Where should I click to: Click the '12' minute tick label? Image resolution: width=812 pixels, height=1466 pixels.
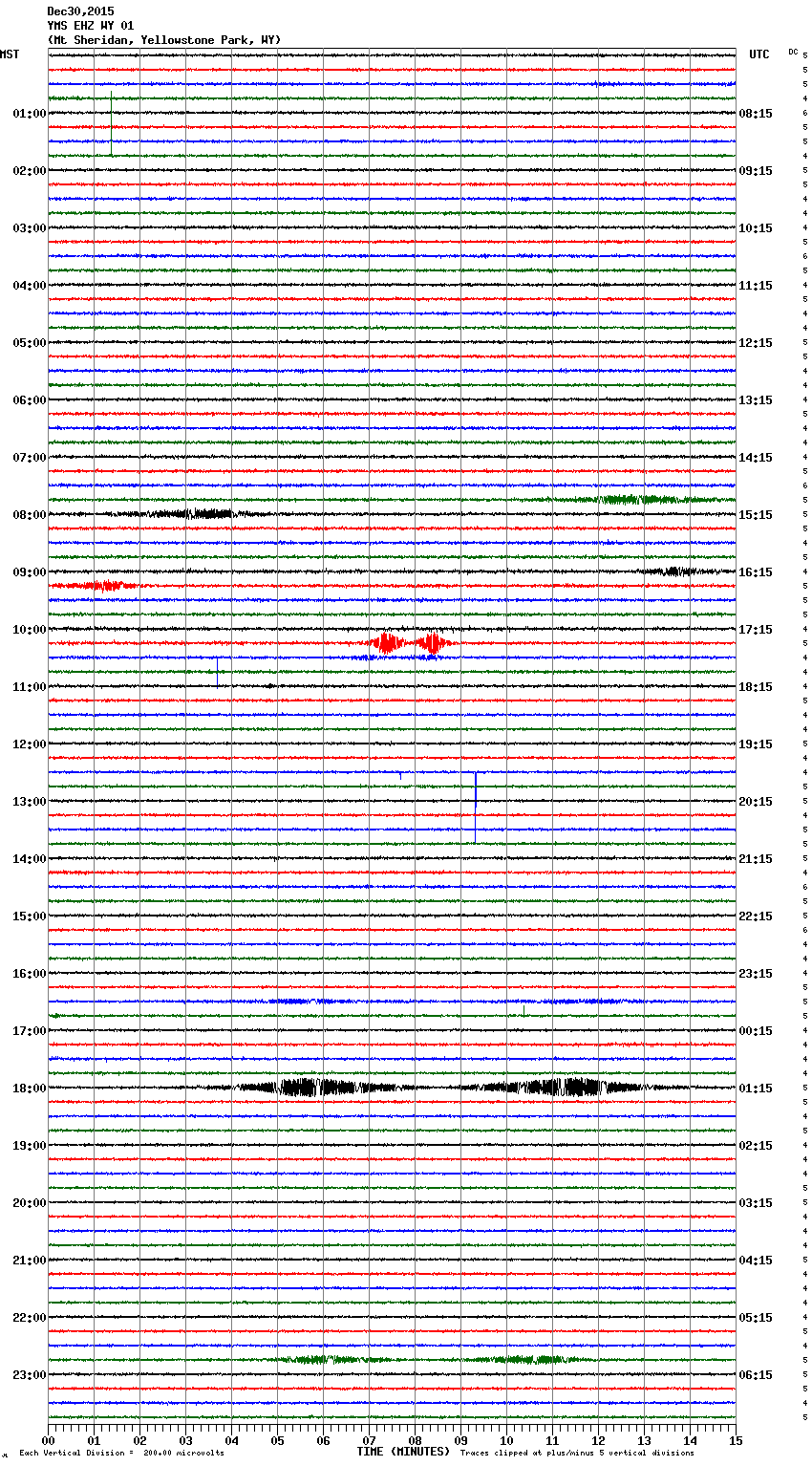click(x=598, y=1441)
